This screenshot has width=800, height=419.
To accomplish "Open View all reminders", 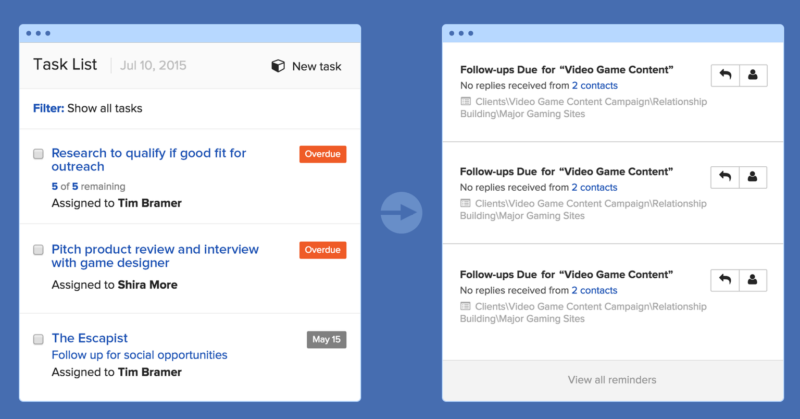I will click(612, 380).
